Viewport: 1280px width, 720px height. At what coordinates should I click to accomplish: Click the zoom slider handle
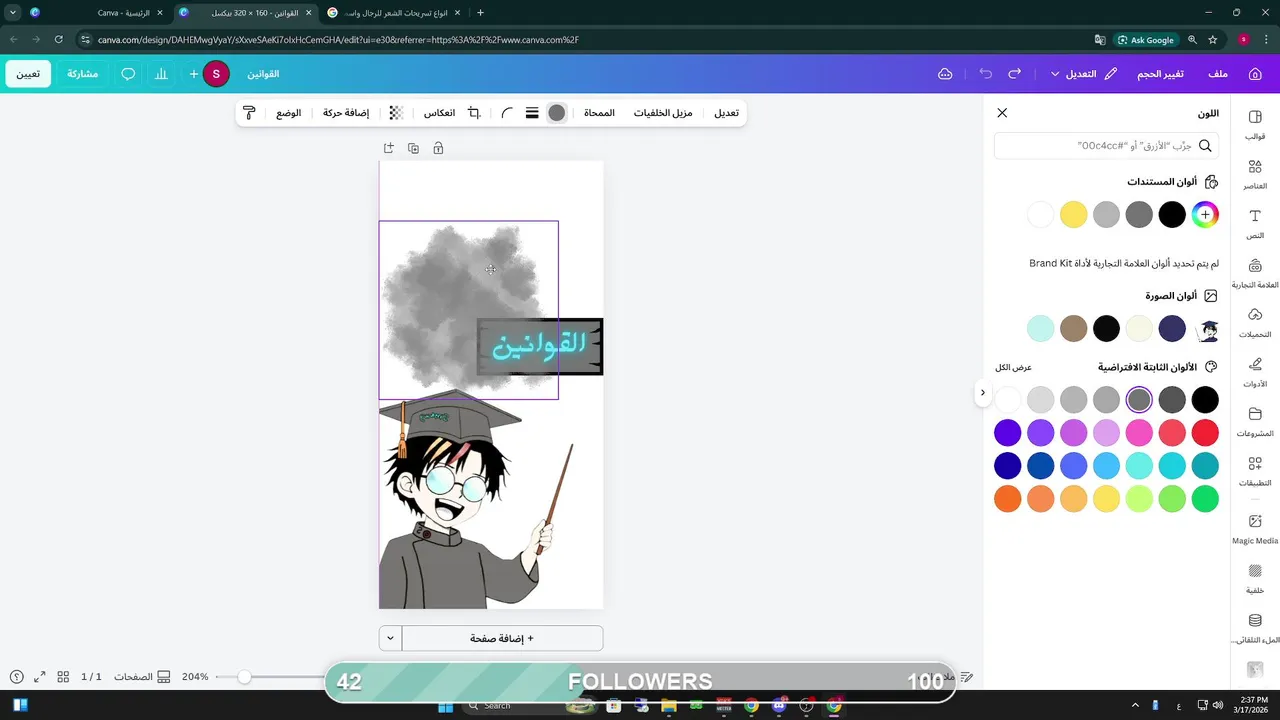[244, 677]
